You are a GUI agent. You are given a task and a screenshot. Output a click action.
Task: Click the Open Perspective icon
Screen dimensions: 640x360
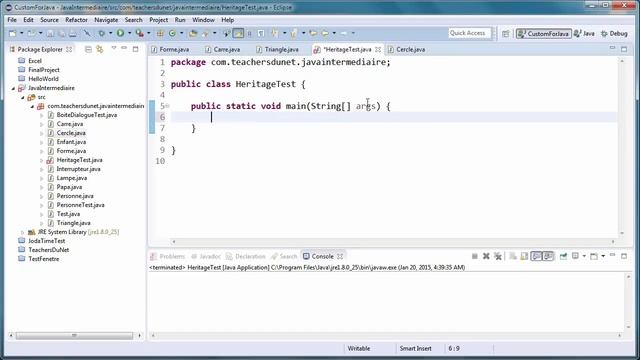(506, 34)
